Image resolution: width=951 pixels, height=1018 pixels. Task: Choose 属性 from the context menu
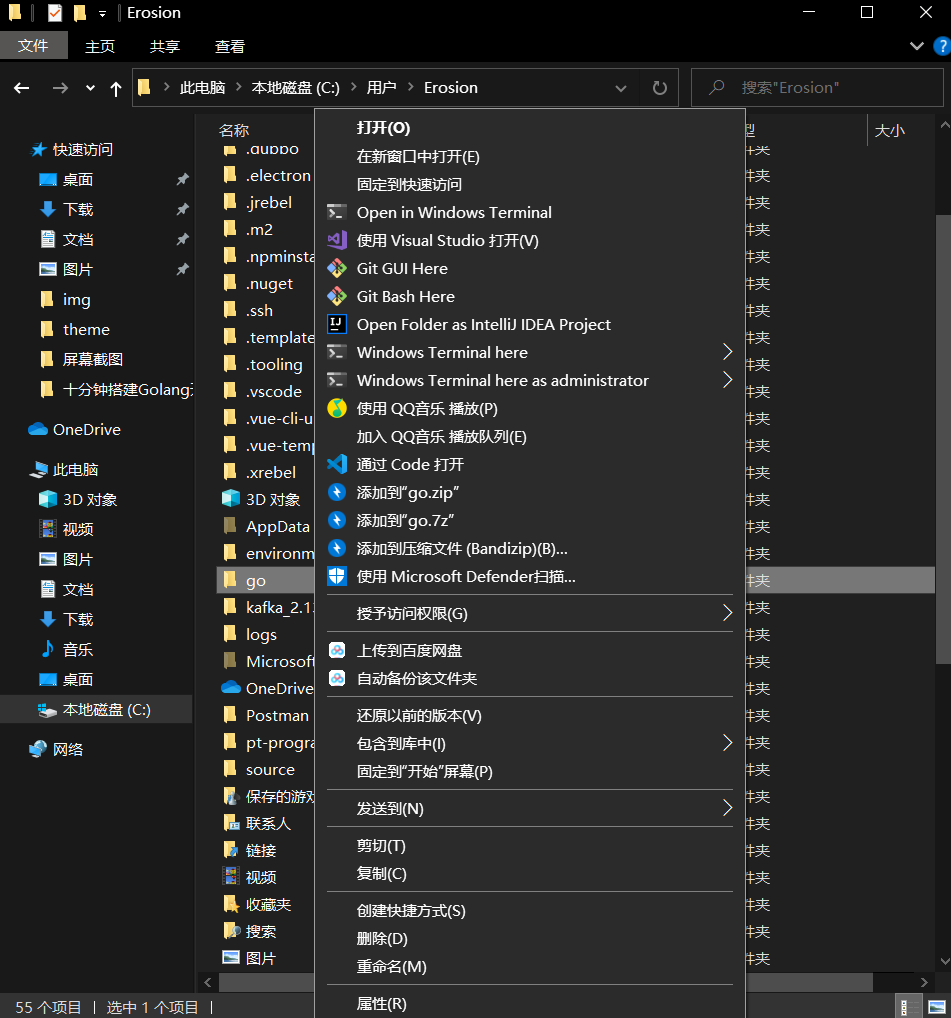[382, 1003]
